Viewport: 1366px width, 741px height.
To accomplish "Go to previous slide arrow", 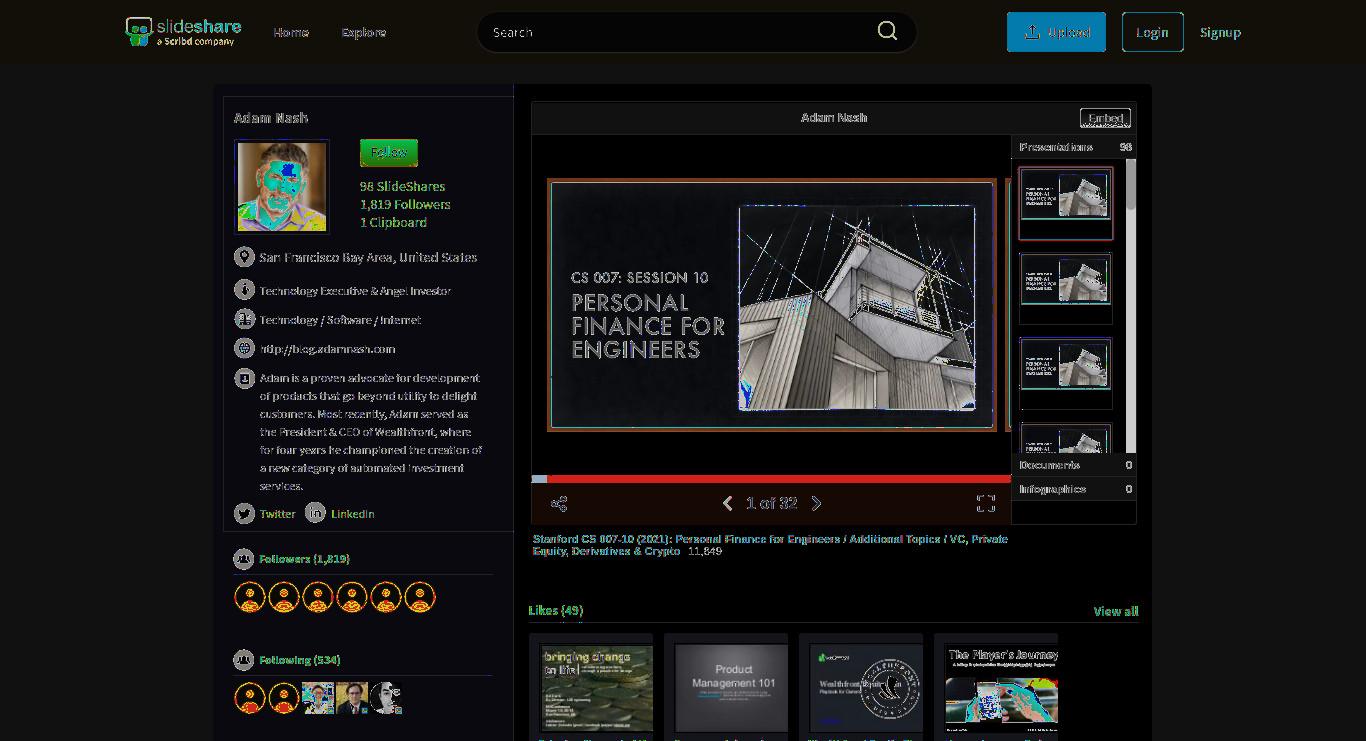I will [x=728, y=503].
